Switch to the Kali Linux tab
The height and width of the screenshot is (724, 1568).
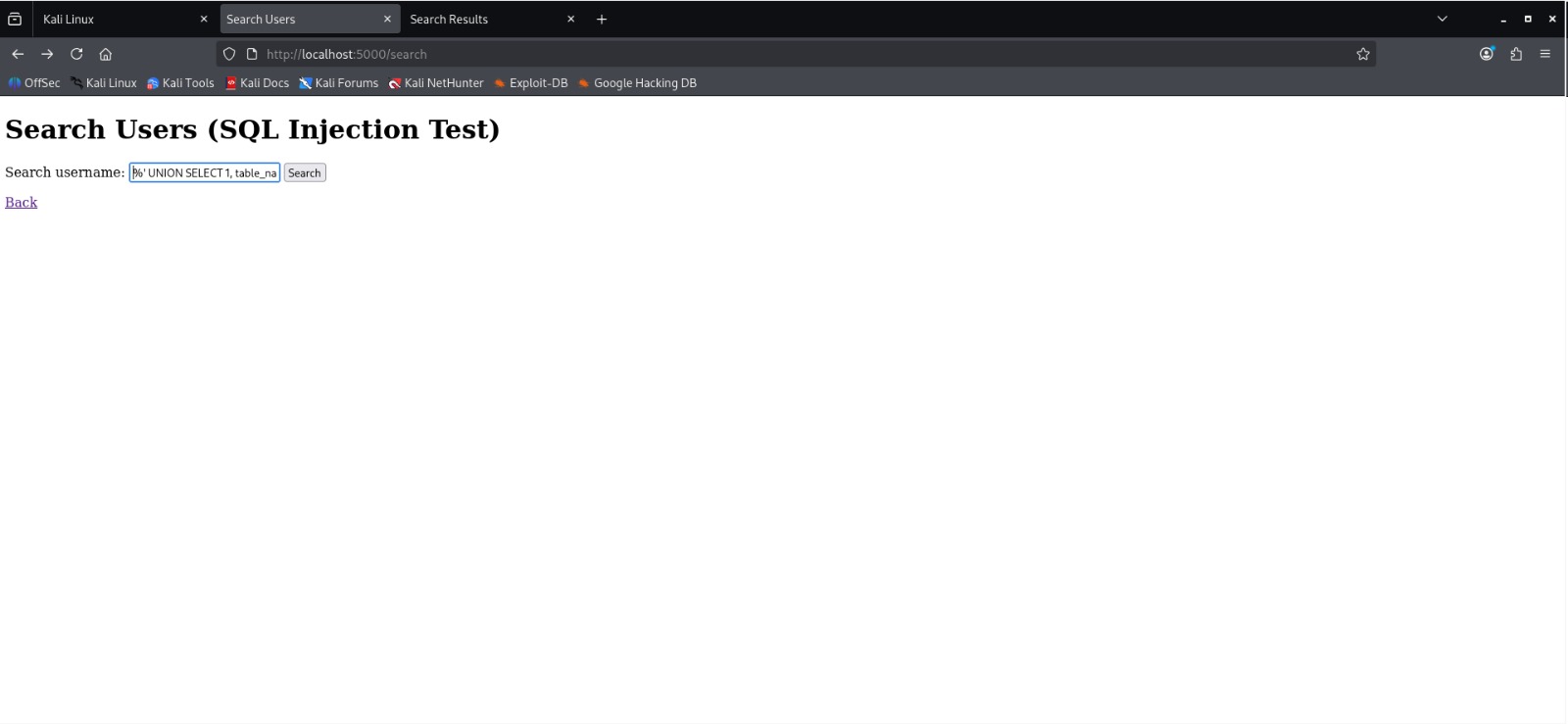[x=125, y=19]
